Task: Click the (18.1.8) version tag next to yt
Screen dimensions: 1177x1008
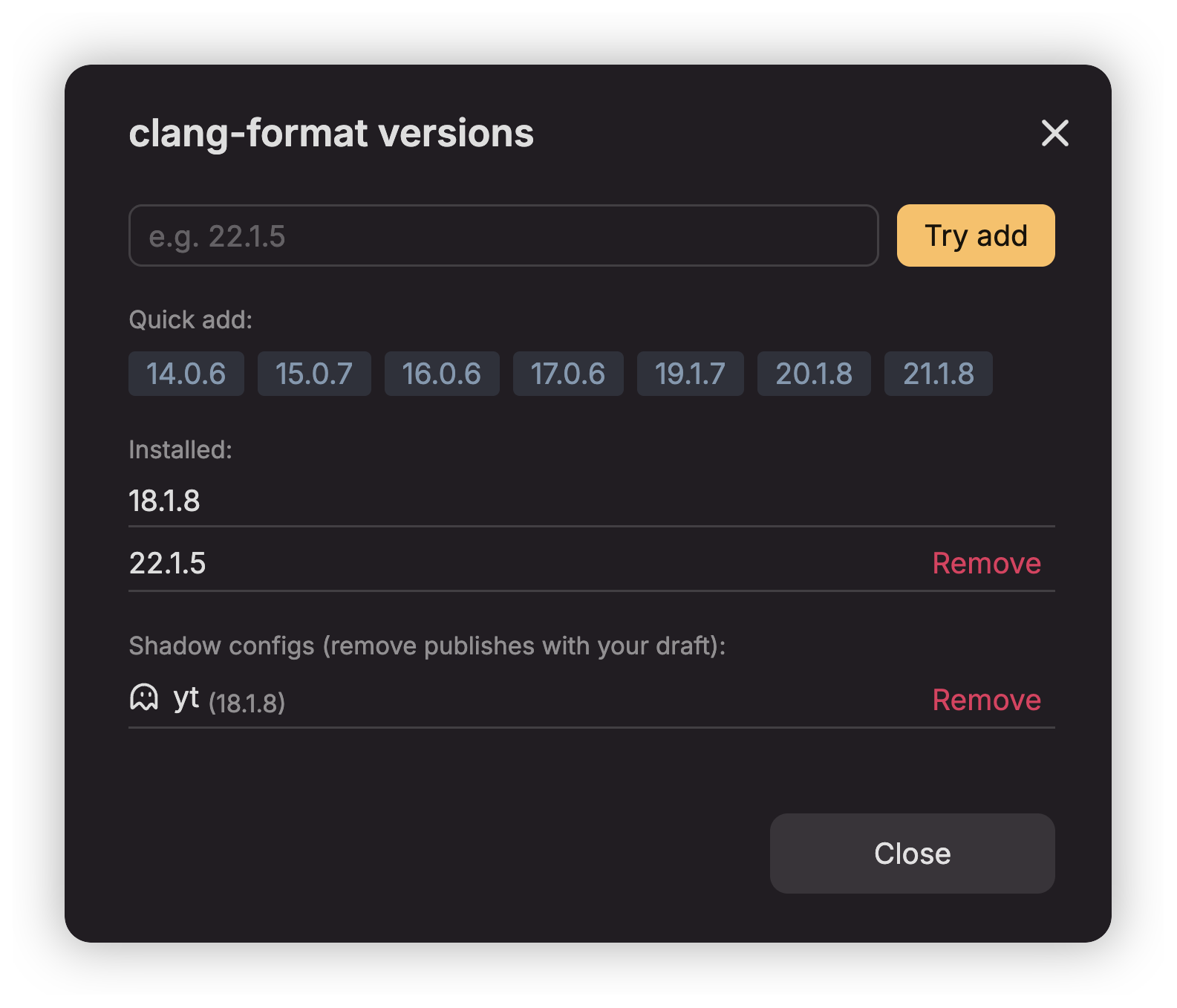Action: (247, 703)
